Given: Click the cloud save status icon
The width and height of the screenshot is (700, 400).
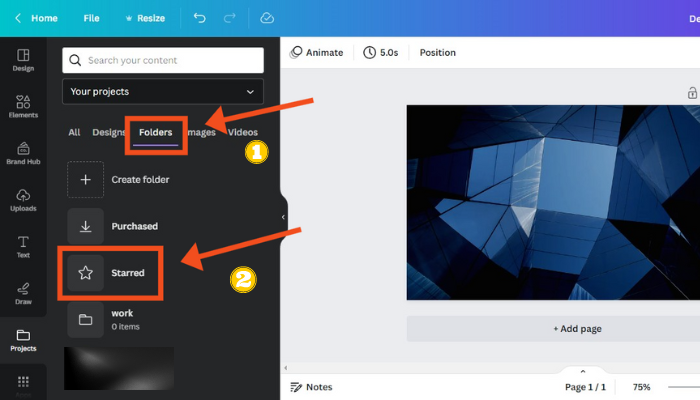Looking at the screenshot, I should [x=267, y=18].
